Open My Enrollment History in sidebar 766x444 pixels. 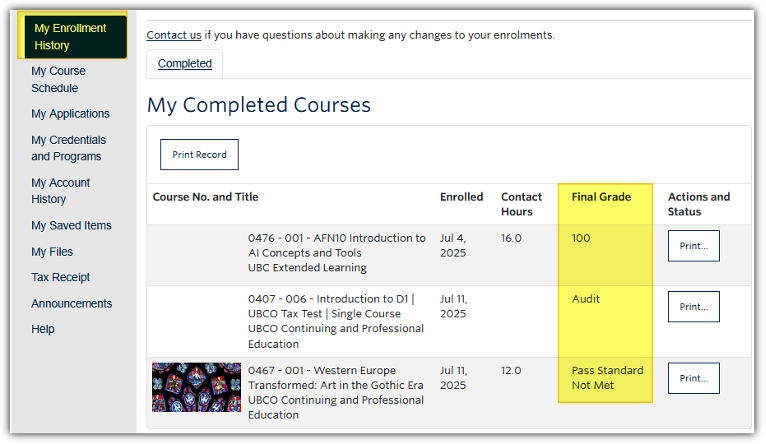click(70, 37)
